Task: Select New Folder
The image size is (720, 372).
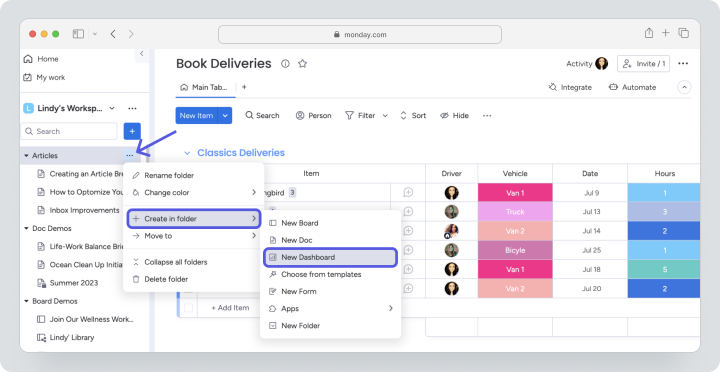Action: point(330,326)
